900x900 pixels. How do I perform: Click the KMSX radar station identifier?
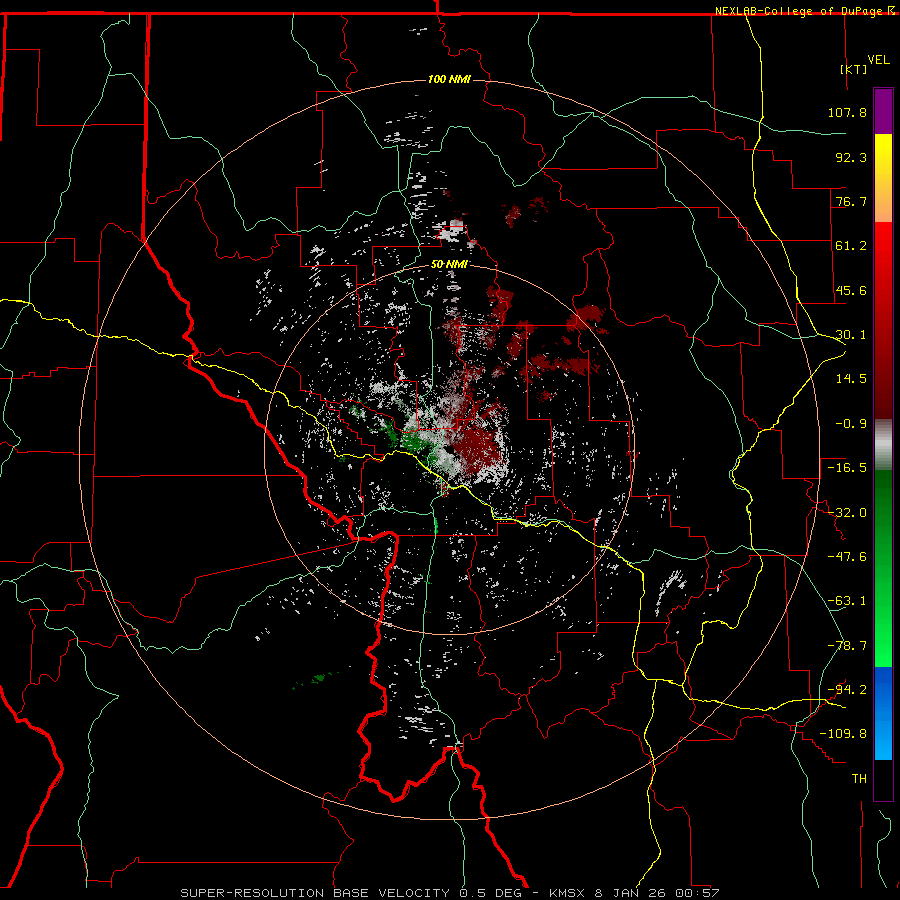pyautogui.click(x=569, y=893)
